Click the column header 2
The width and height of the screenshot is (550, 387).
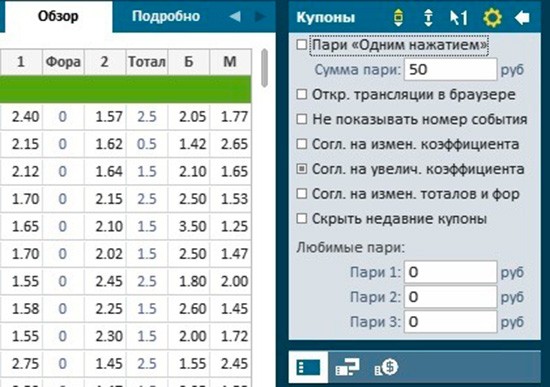coord(105,62)
